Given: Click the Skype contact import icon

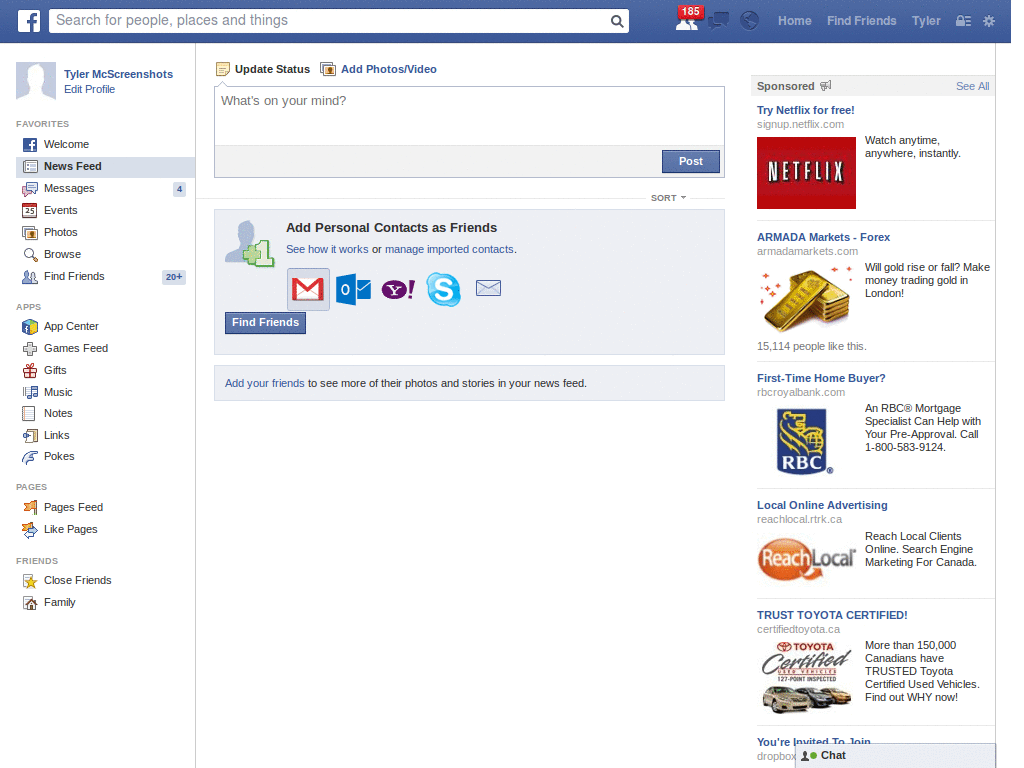Looking at the screenshot, I should [x=443, y=289].
